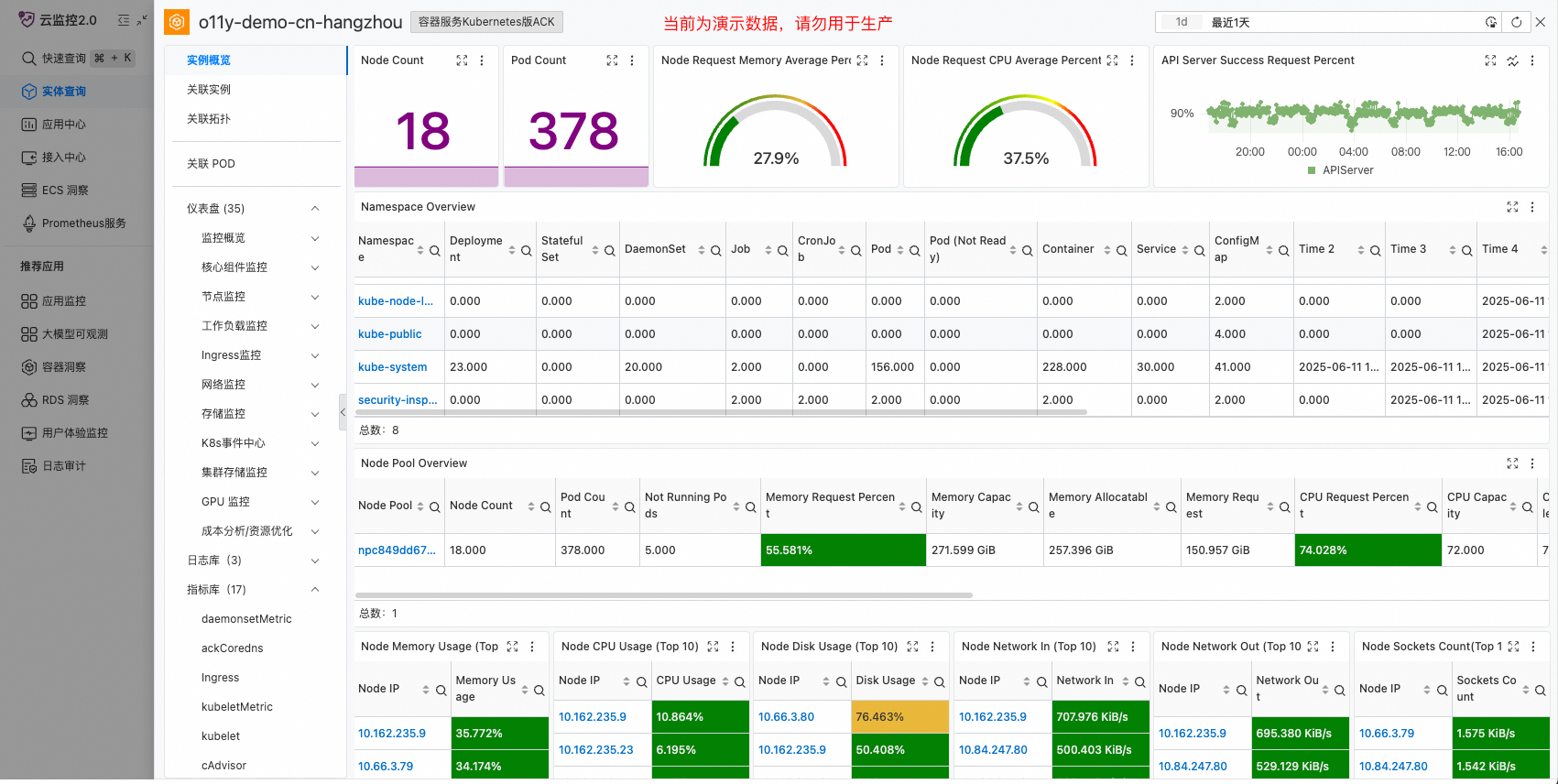Open the kube-system namespace link
The height and width of the screenshot is (784, 1558).
(393, 367)
